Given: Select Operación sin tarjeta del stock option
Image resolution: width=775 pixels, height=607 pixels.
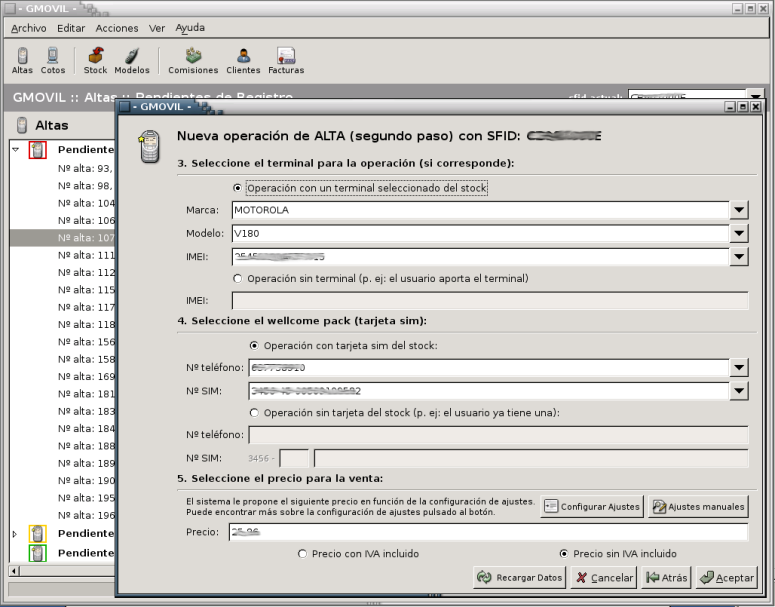Looking at the screenshot, I should pos(254,412).
